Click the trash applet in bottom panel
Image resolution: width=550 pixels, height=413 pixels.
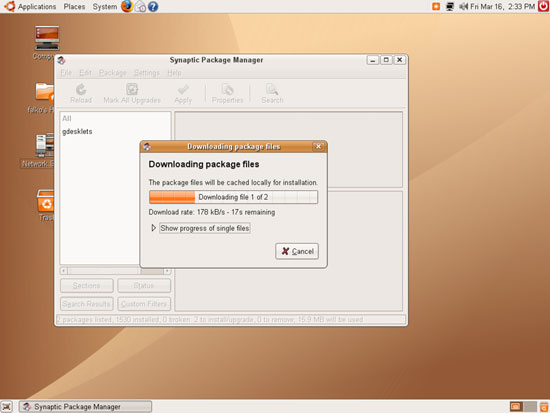[x=544, y=407]
